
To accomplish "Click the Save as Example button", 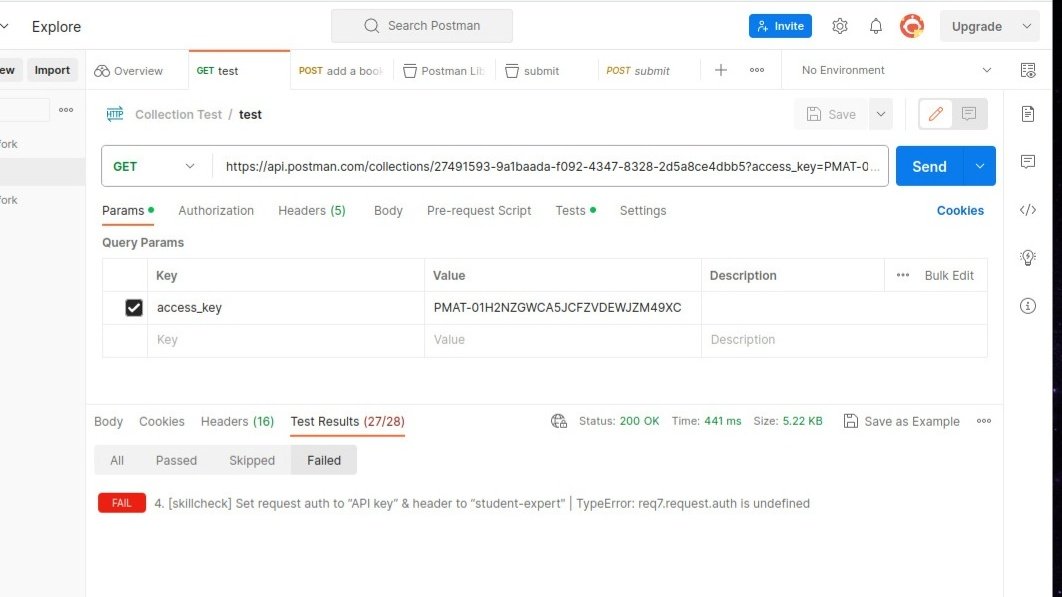I will click(901, 421).
